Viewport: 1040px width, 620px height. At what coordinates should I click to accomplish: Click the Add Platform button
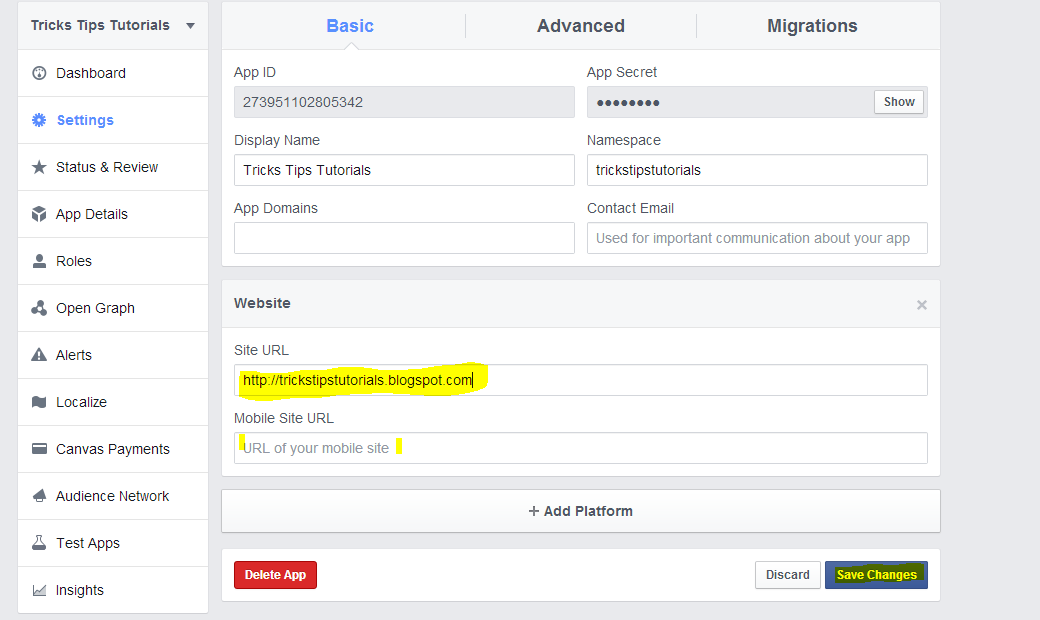[580, 511]
